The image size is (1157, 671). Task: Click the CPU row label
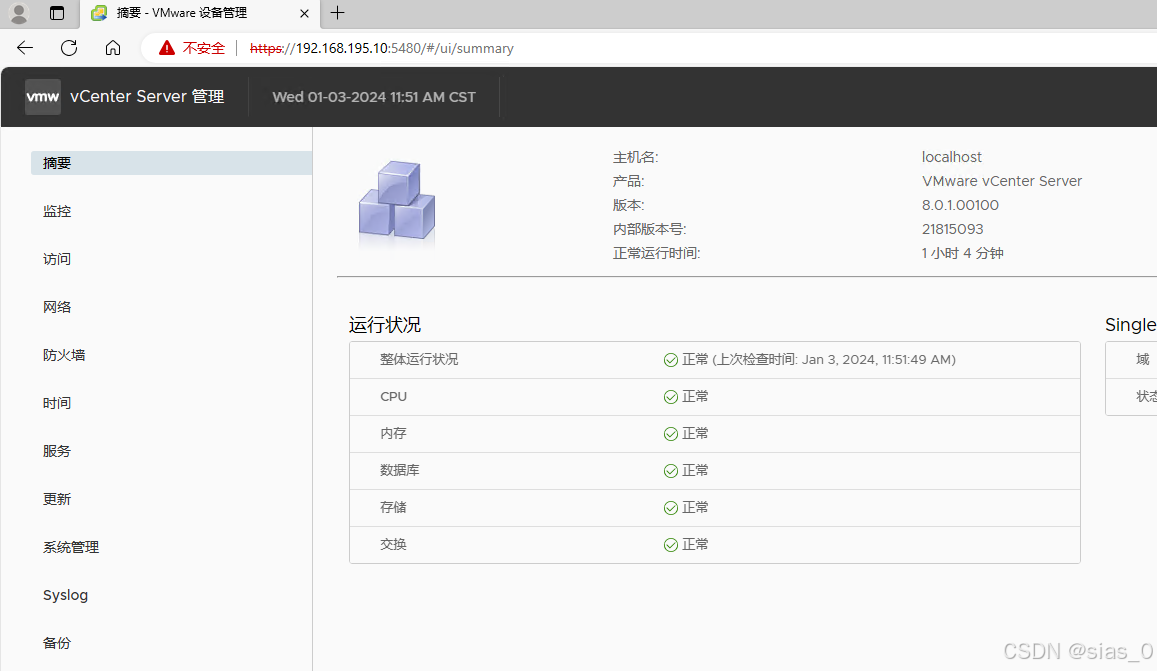tap(393, 396)
